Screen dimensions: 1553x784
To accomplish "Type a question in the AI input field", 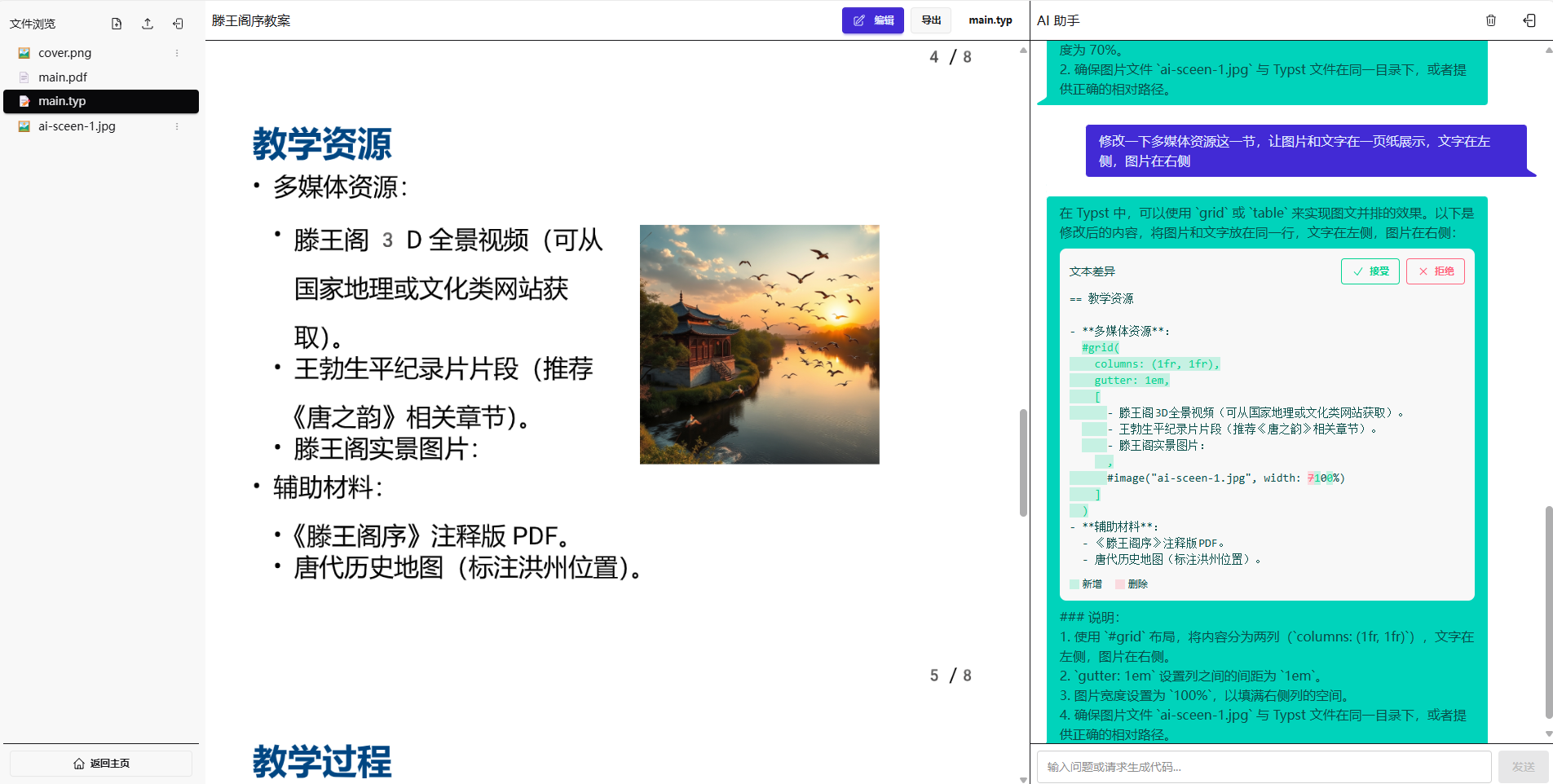I will click(x=1262, y=766).
